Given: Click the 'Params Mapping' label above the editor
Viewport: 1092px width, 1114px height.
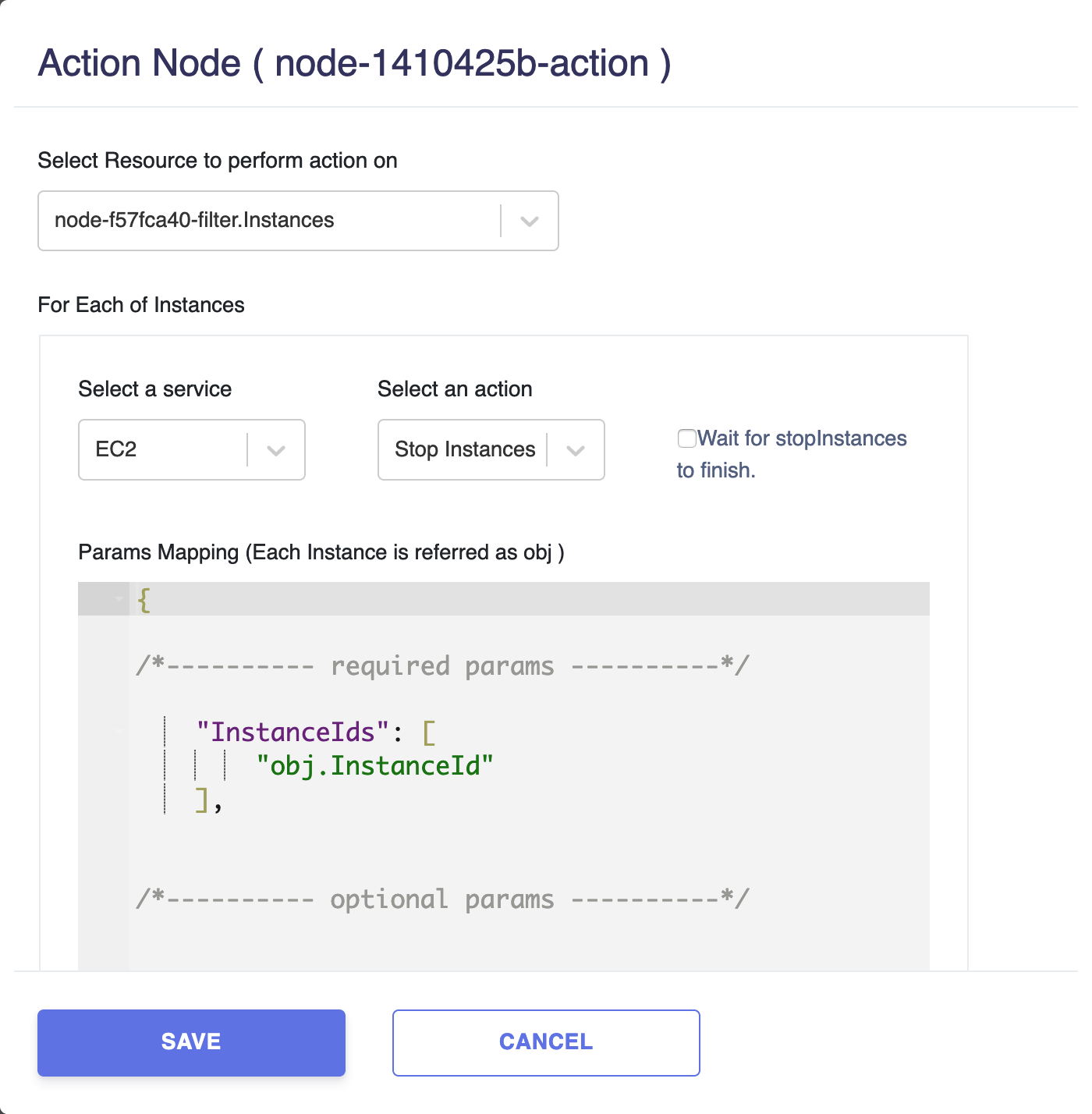Looking at the screenshot, I should pyautogui.click(x=321, y=552).
